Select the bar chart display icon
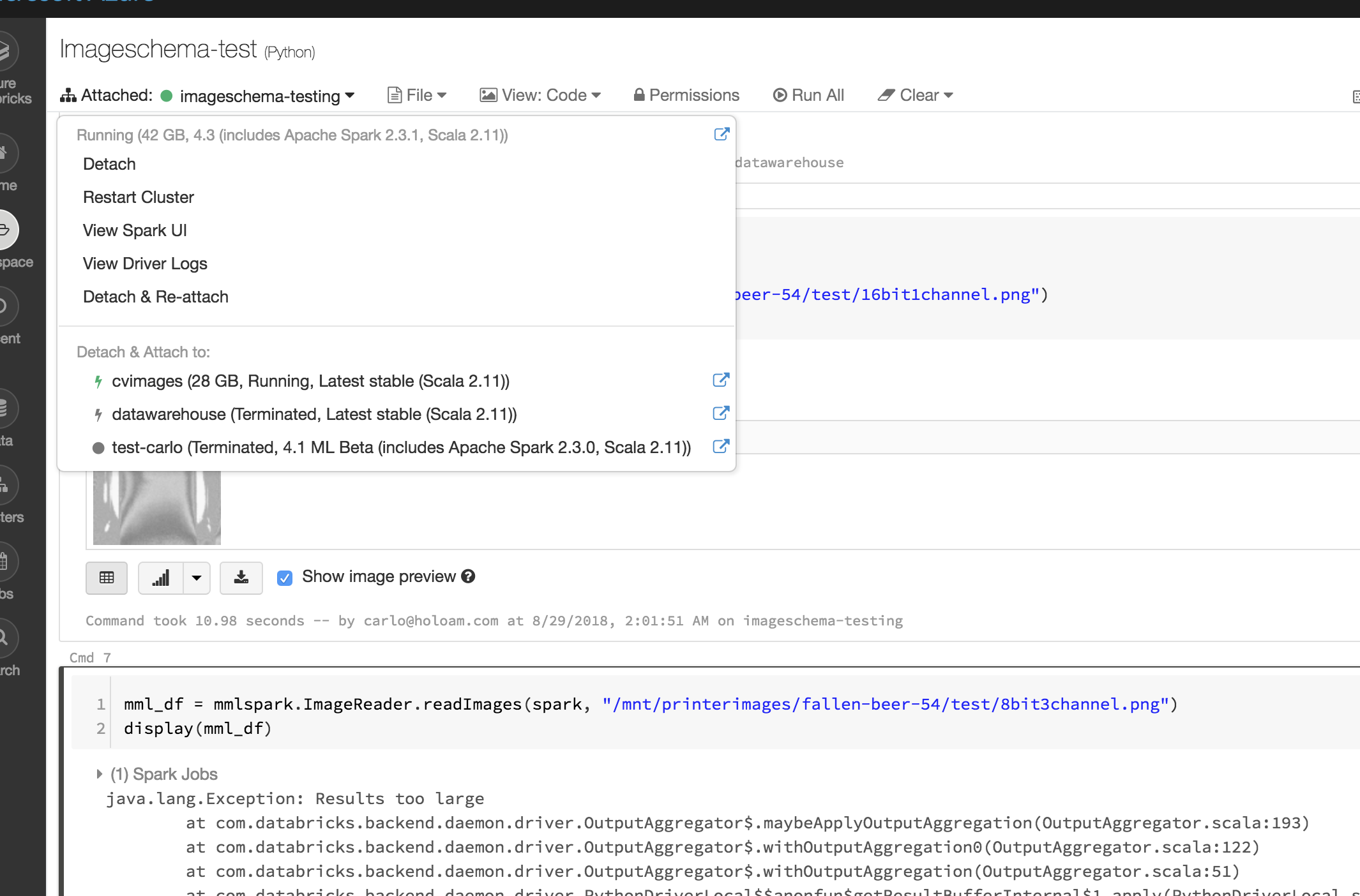Viewport: 1360px width, 896px height. click(160, 578)
